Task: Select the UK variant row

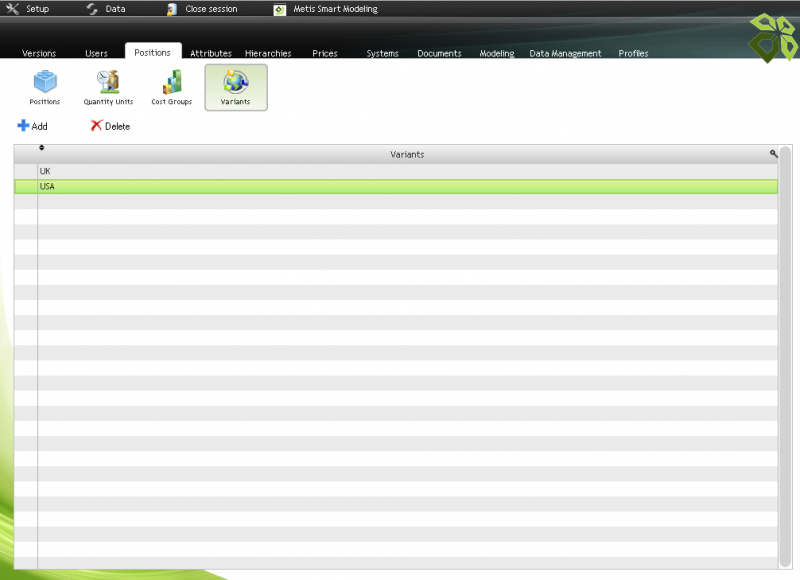Action: click(x=400, y=171)
